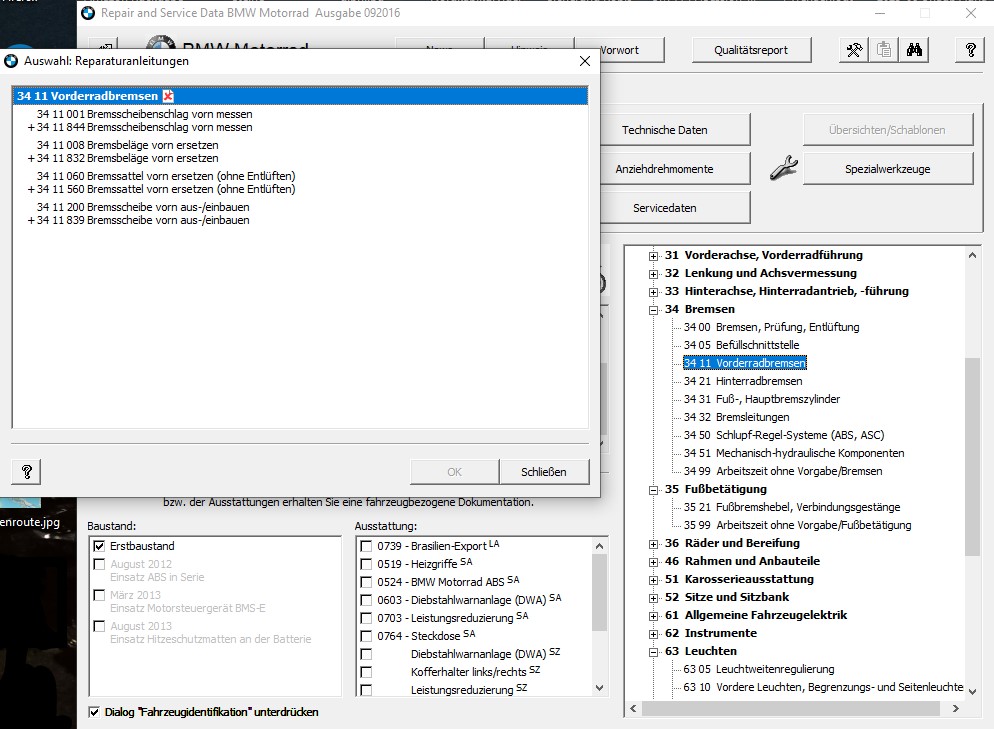Click the Ausstattung list scroll down arrow
The width and height of the screenshot is (994, 729).
[x=599, y=688]
